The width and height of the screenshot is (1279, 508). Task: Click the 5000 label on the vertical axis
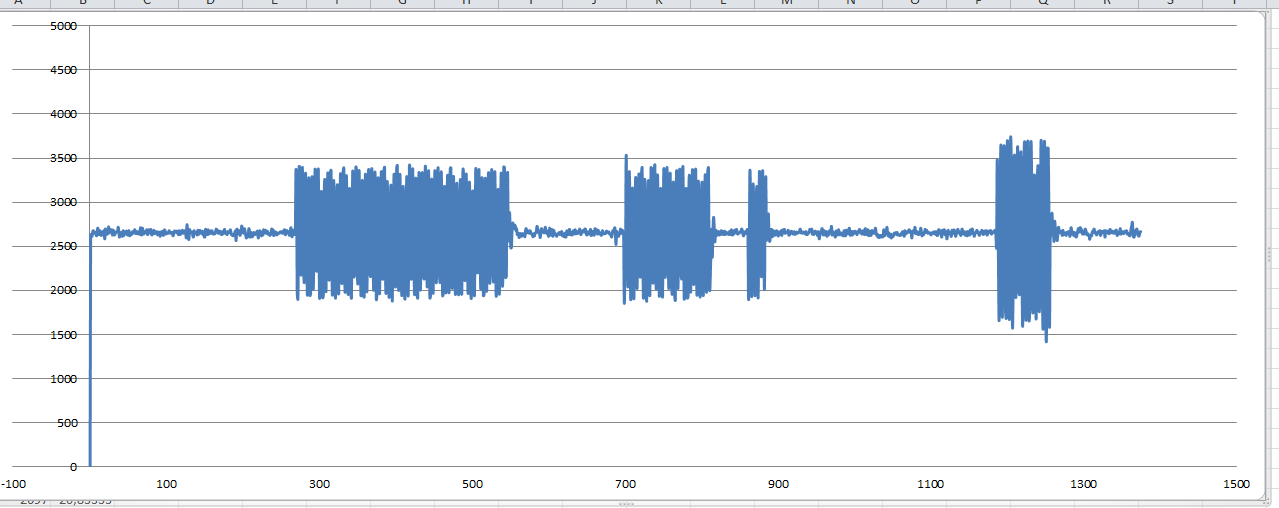(63, 26)
